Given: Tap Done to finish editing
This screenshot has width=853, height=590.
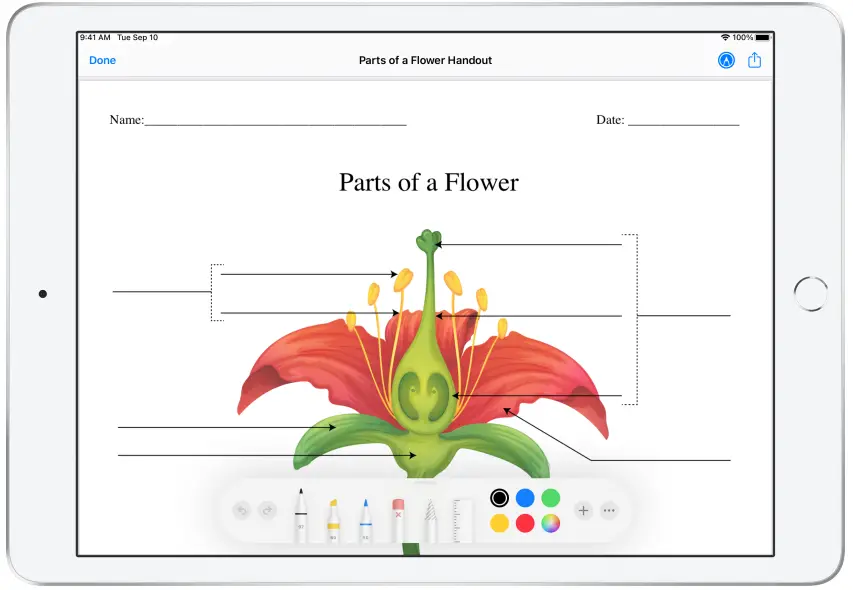Looking at the screenshot, I should point(102,60).
